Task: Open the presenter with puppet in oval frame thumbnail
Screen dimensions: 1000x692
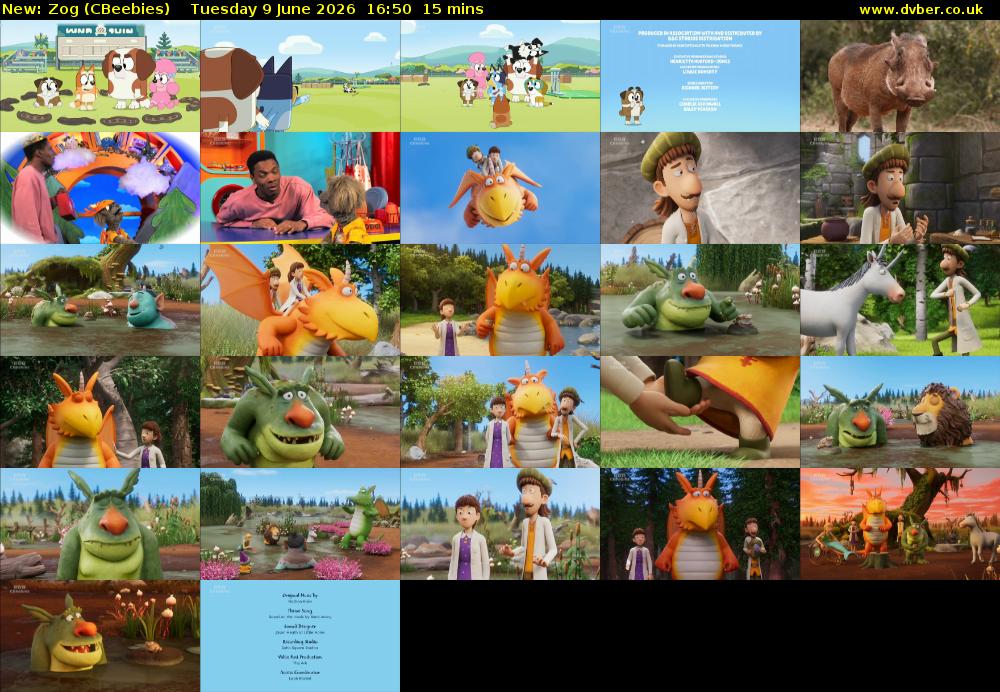Action: [x=100, y=188]
